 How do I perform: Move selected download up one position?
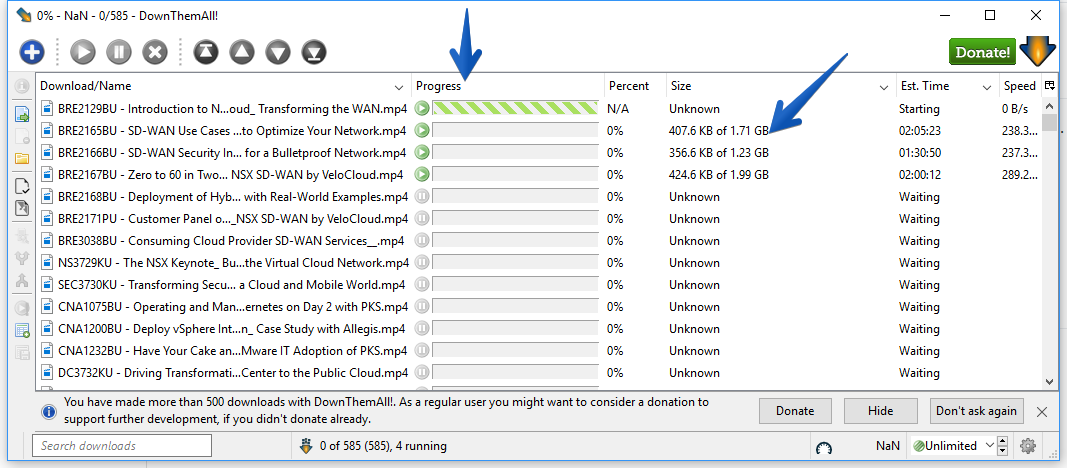pyautogui.click(x=242, y=52)
